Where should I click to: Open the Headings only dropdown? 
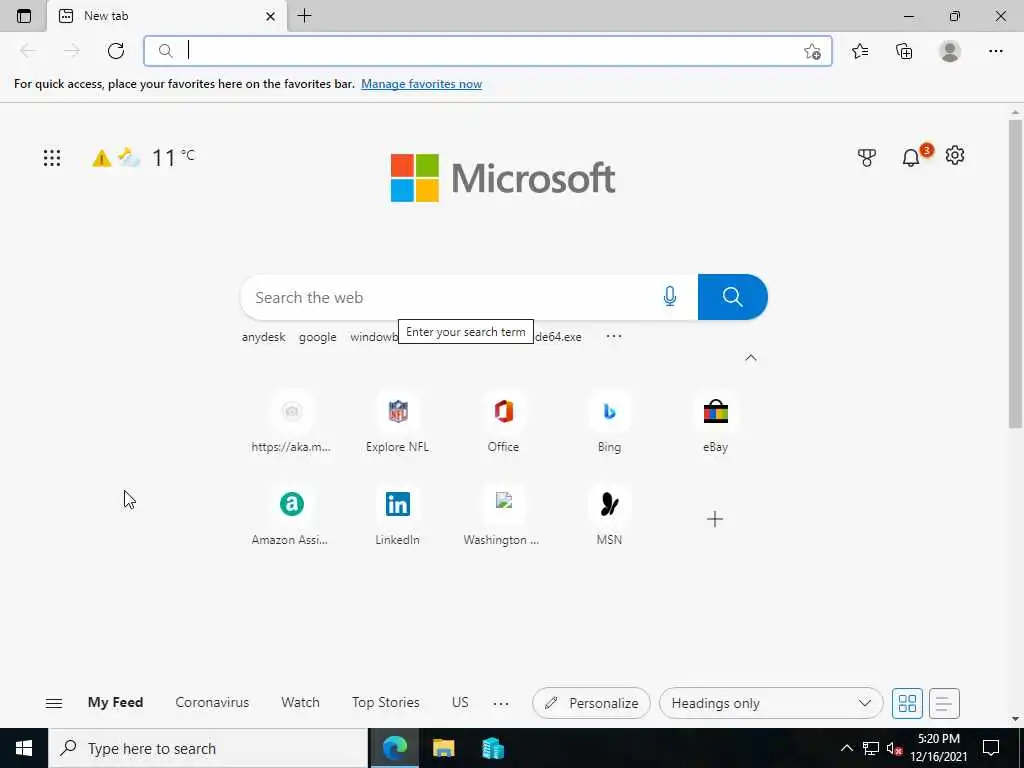[771, 703]
